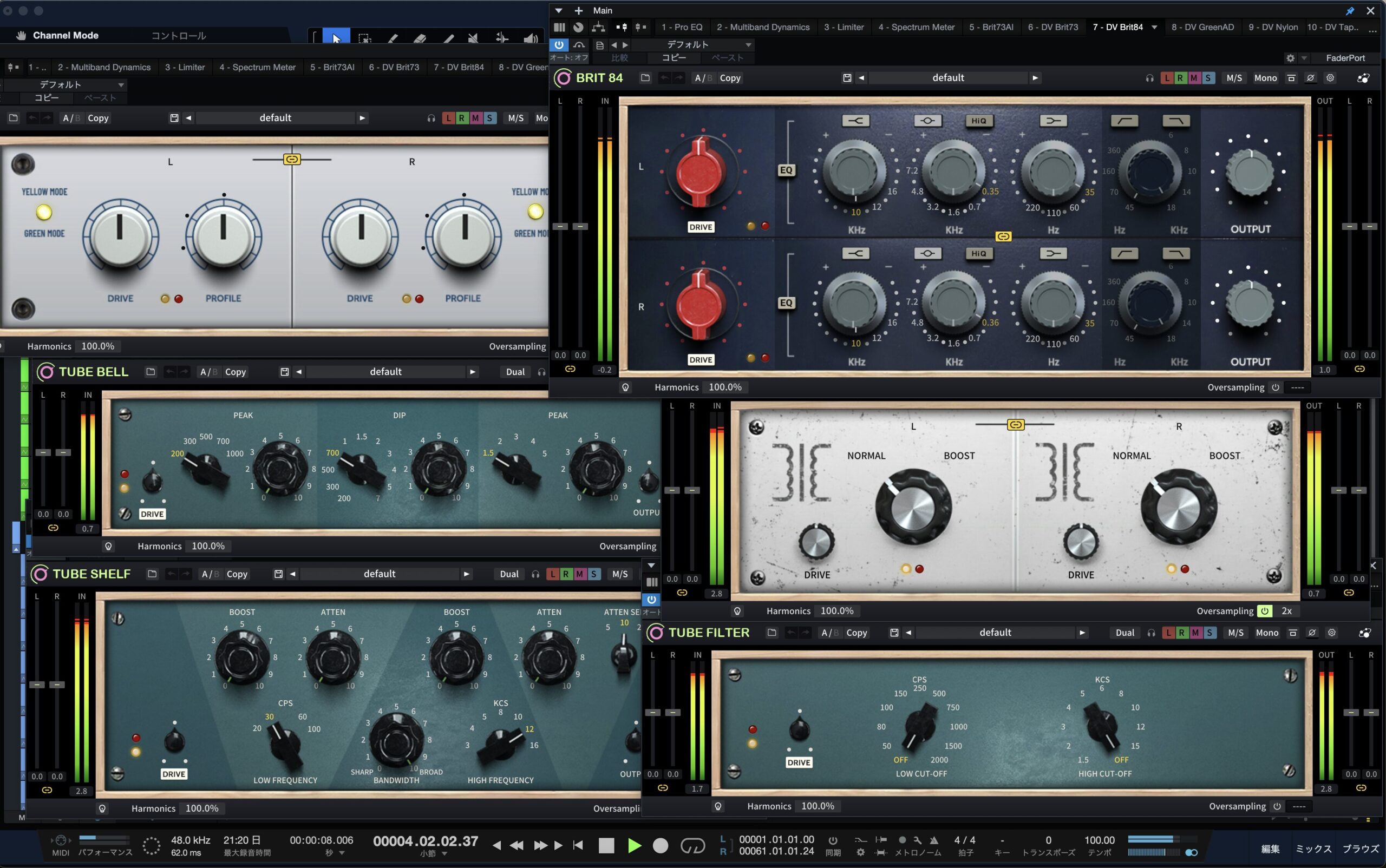Solo left channel L in Brit 84
The height and width of the screenshot is (868, 1386).
[x=1166, y=78]
